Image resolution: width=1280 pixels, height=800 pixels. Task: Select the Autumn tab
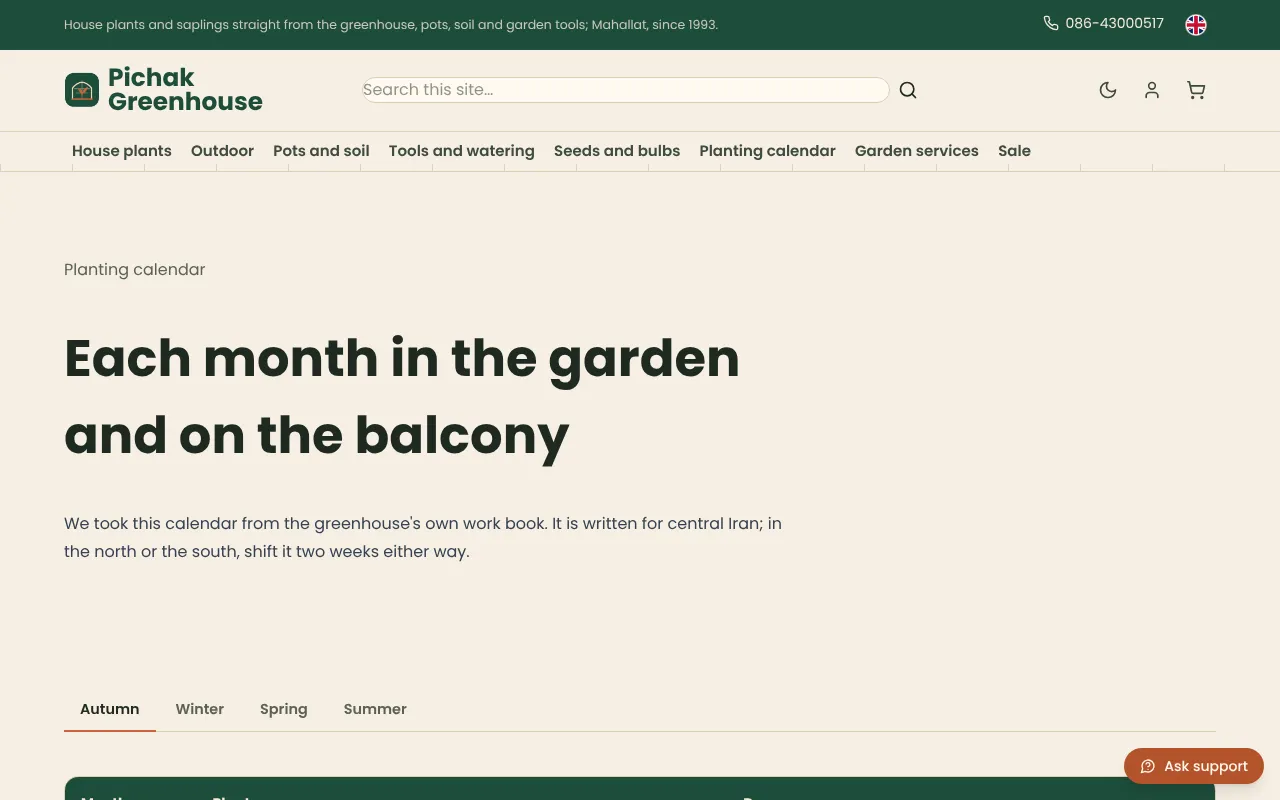110,709
